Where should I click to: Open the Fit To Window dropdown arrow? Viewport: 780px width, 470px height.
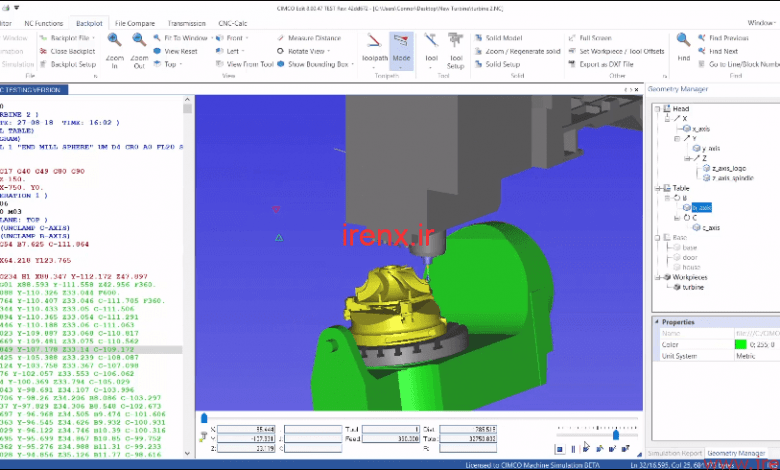pos(212,38)
